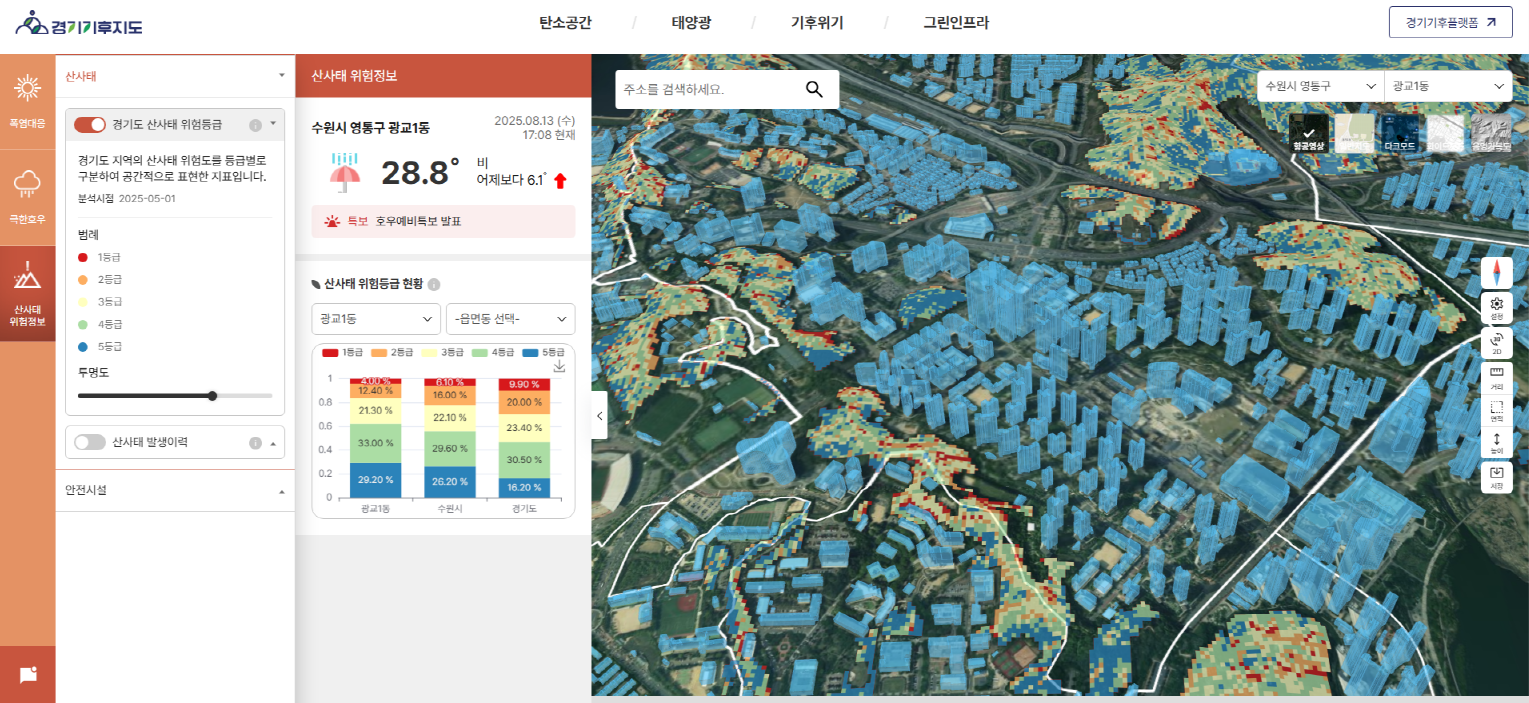Click the 주소를 검색하세요 search field
Screen dimensions: 1529x703
point(708,90)
